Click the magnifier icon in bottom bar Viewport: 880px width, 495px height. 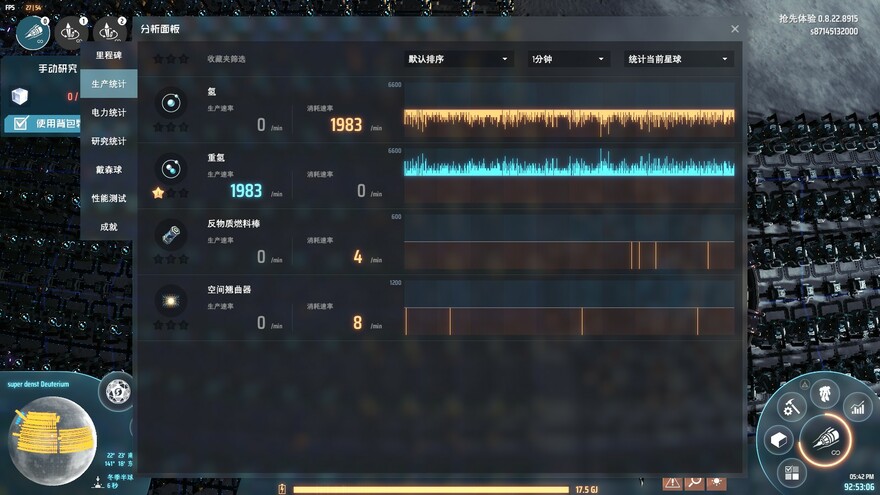click(x=694, y=482)
